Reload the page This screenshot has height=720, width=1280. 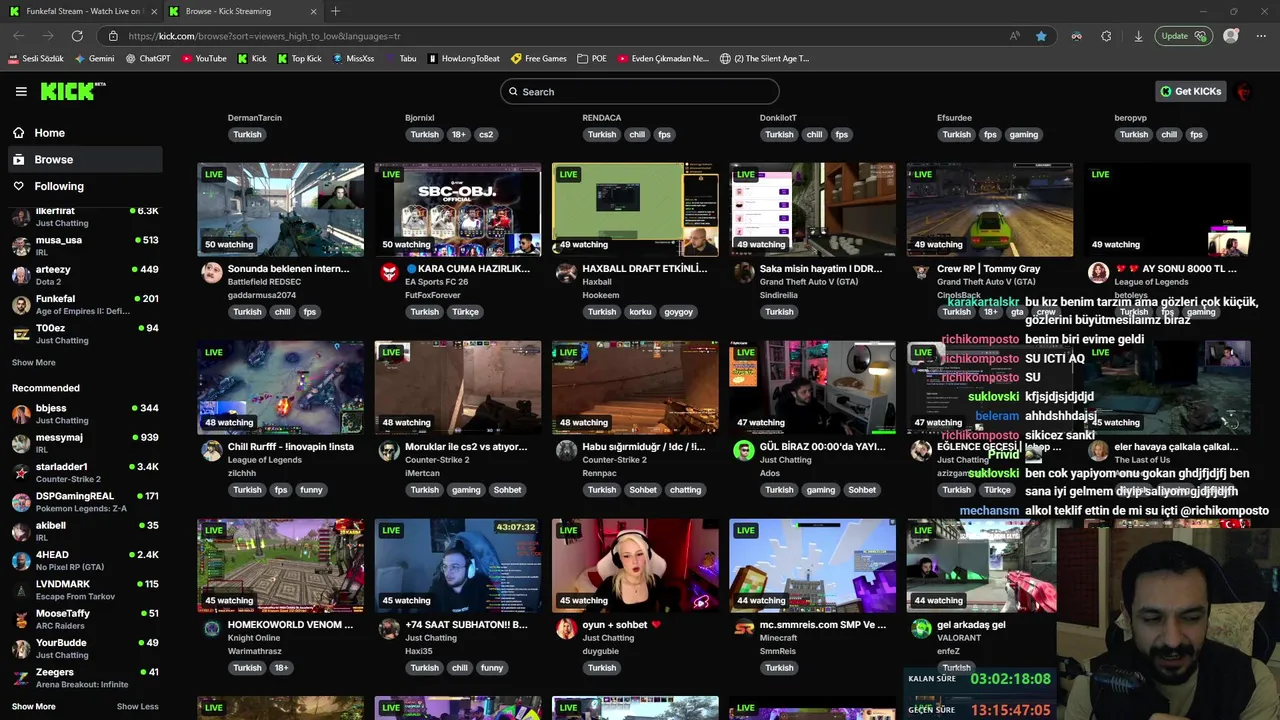[77, 36]
